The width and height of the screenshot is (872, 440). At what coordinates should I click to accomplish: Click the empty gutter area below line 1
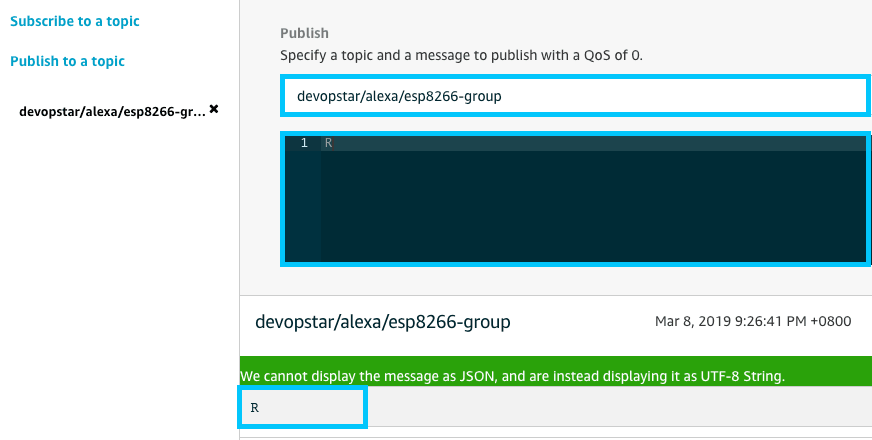[x=302, y=210]
